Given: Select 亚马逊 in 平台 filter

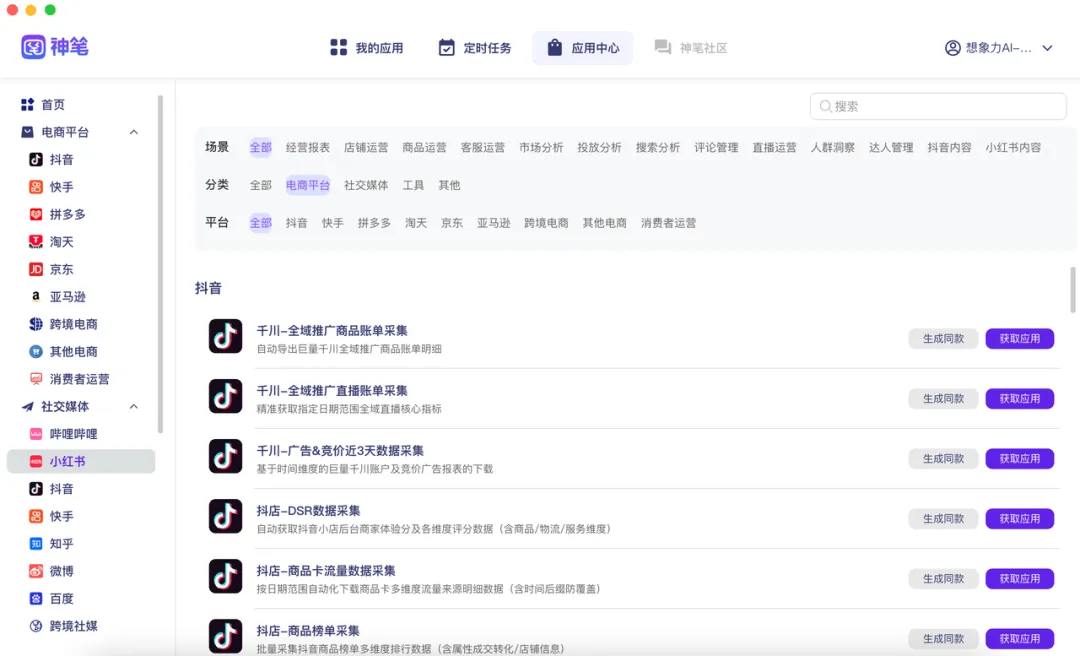Looking at the screenshot, I should [x=494, y=223].
